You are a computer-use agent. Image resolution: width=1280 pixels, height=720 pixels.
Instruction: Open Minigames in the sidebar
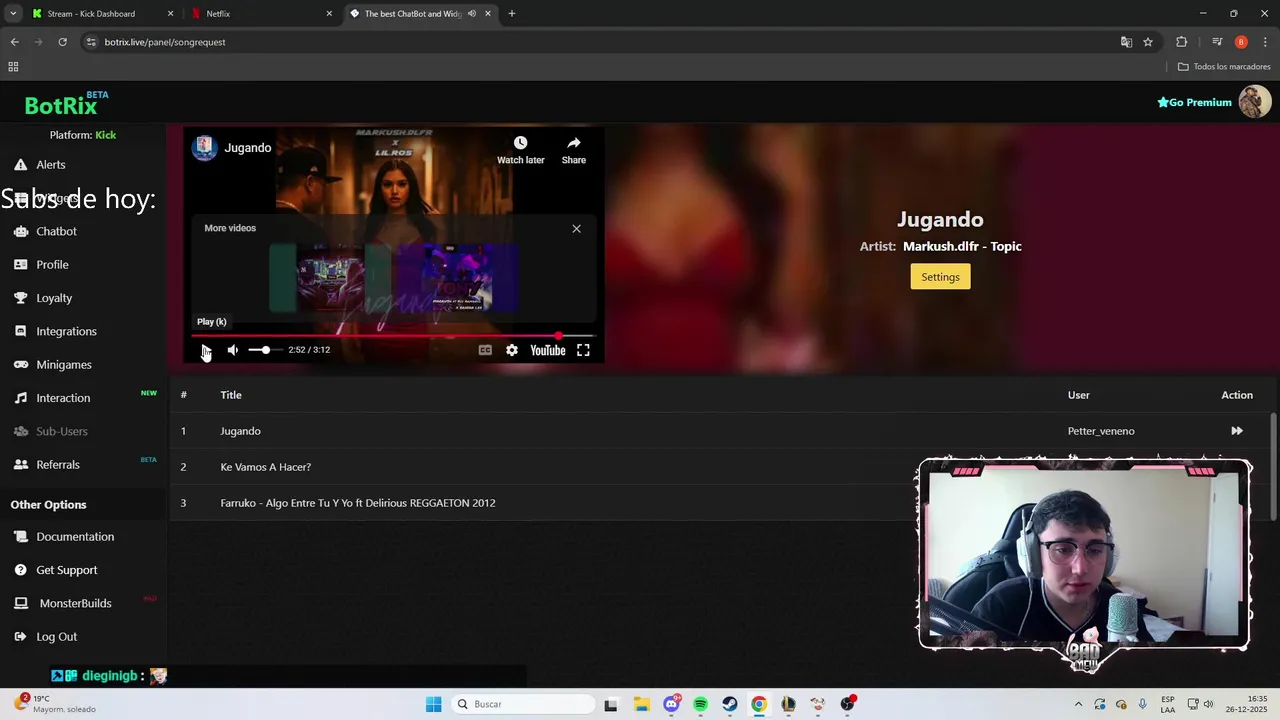[x=64, y=365]
